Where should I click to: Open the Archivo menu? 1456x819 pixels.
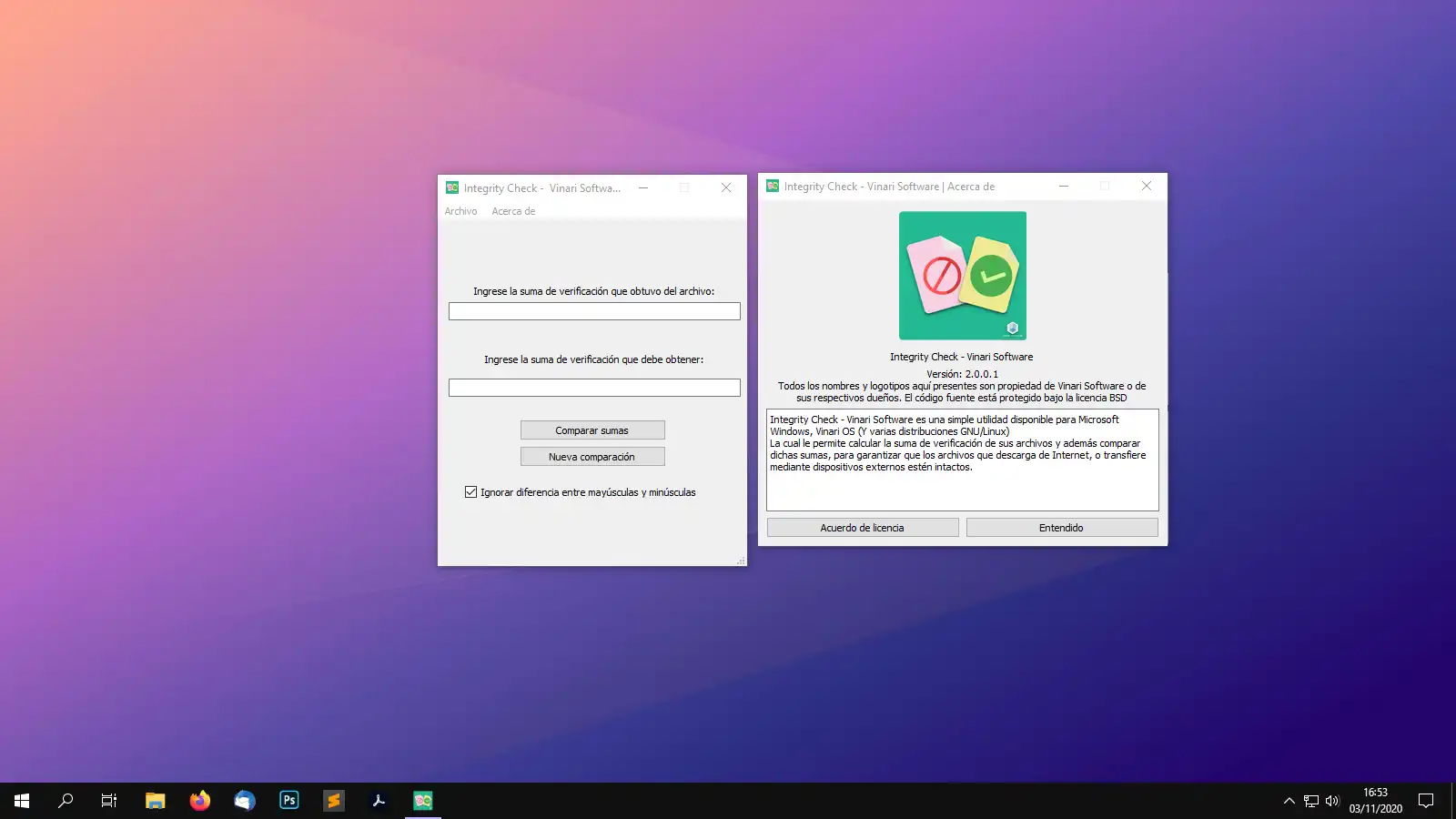click(x=460, y=211)
